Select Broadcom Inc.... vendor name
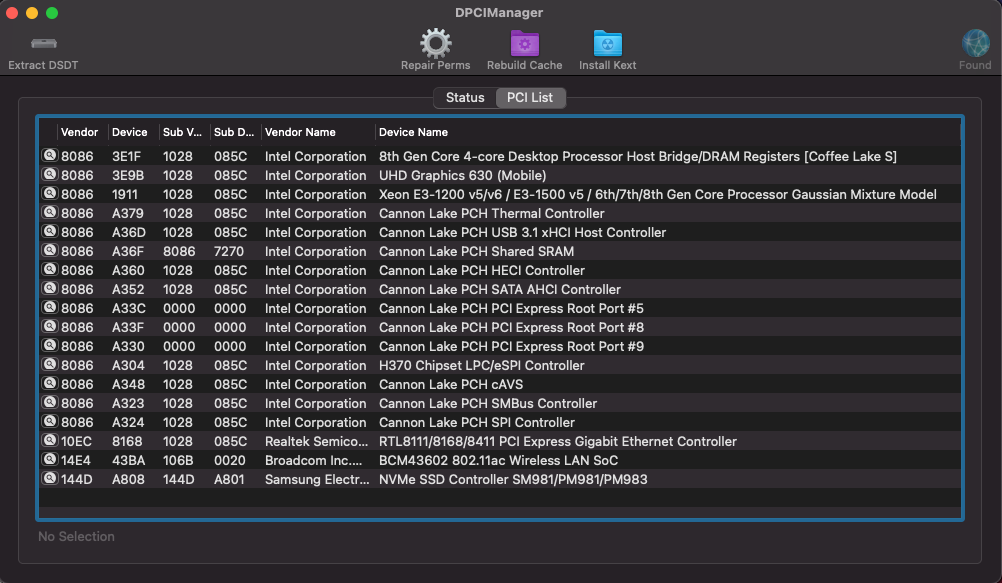The width and height of the screenshot is (1002, 583). pos(313,460)
